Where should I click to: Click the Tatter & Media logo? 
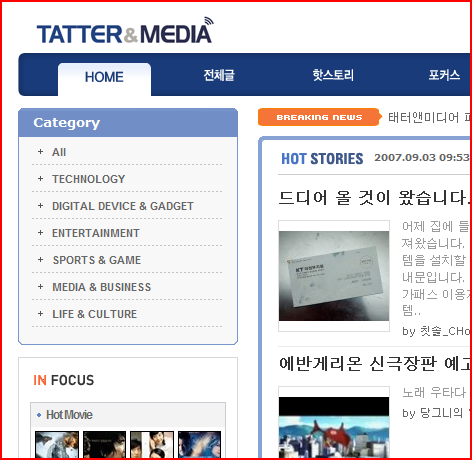pos(125,31)
